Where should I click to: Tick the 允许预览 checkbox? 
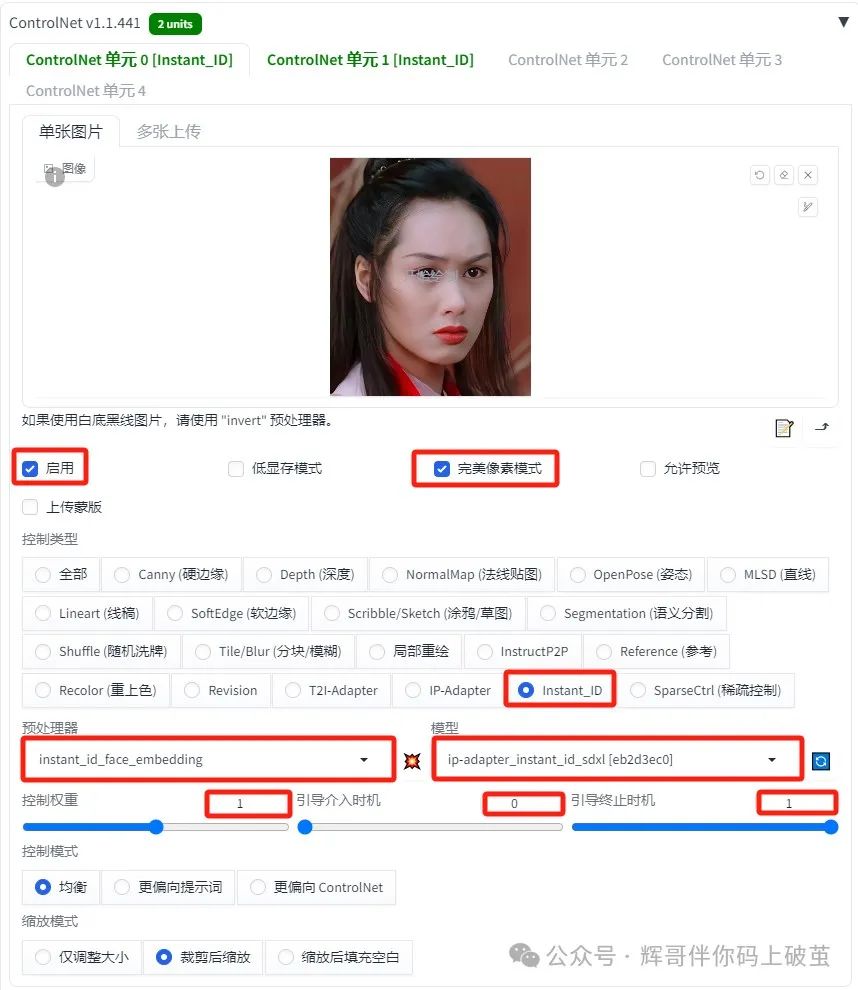648,468
